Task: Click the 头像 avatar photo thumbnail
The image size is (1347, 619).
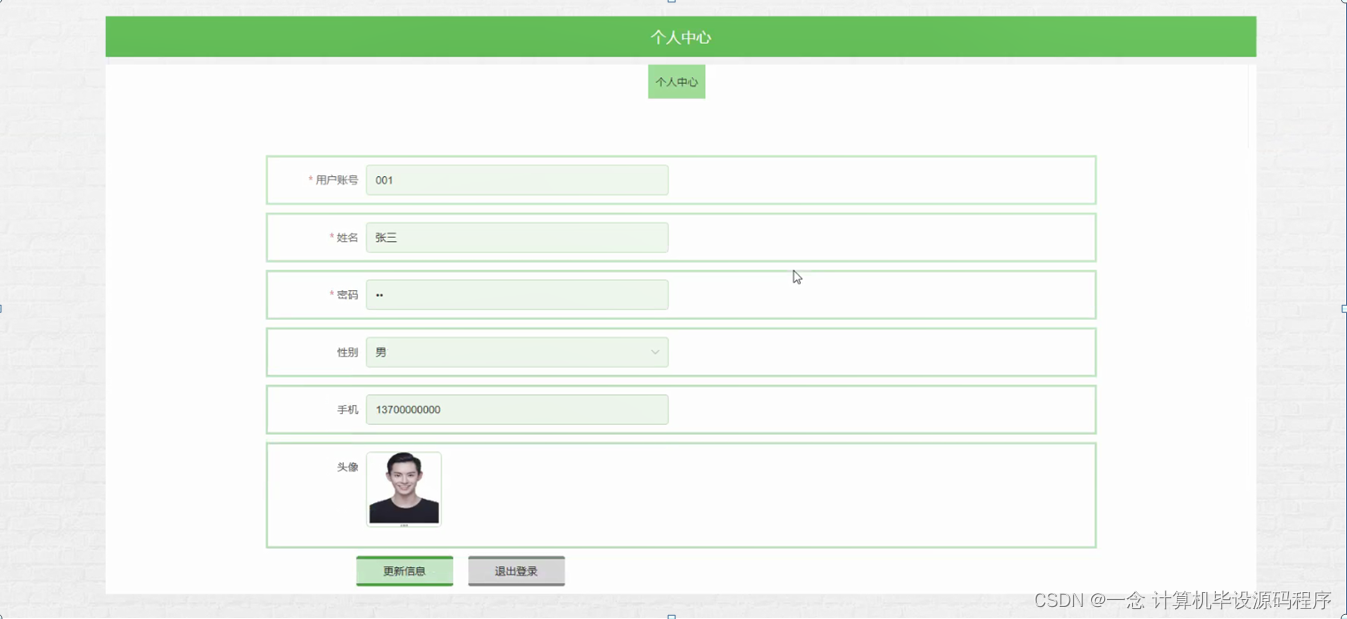Action: click(x=404, y=489)
